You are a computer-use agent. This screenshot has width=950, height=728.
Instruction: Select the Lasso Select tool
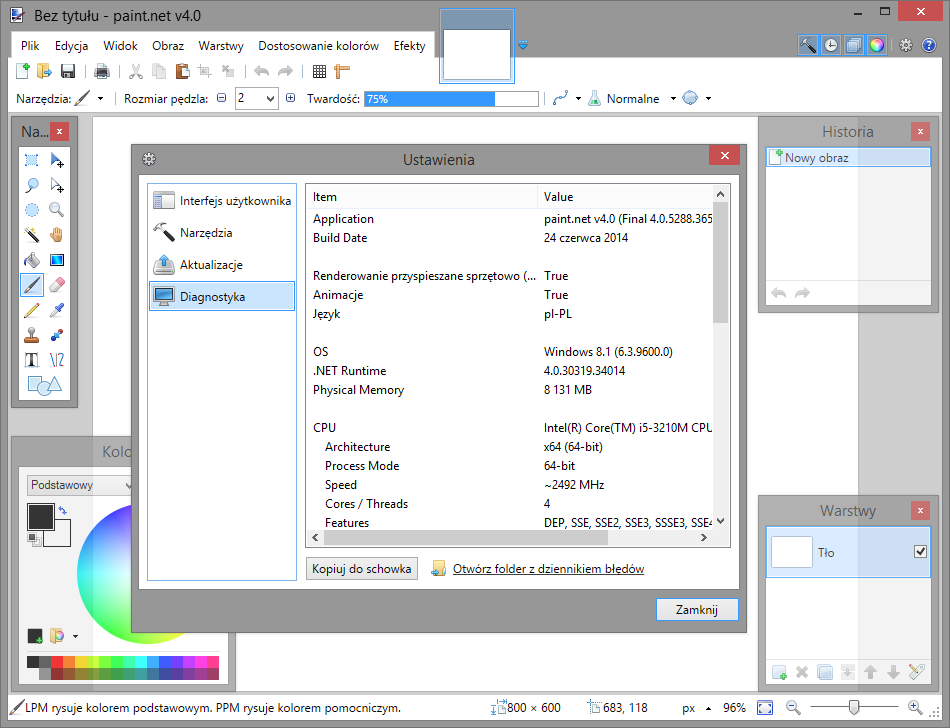32,185
